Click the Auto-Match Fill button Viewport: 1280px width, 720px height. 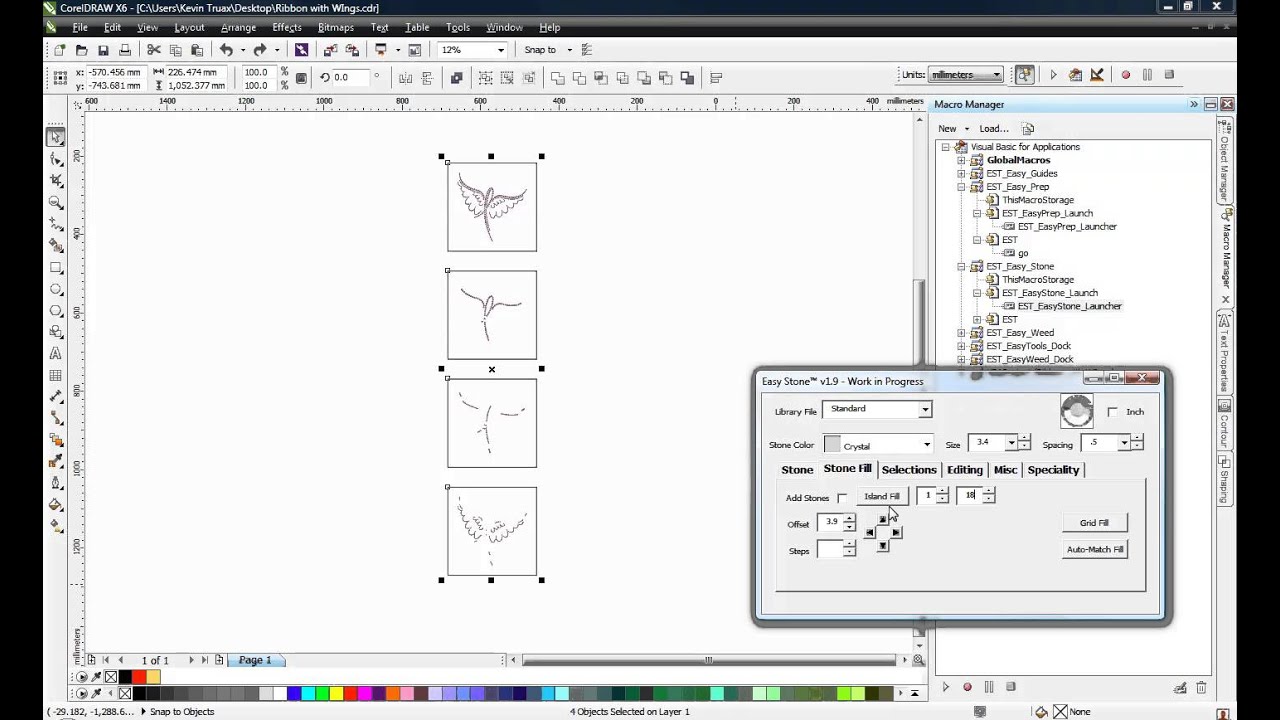[1095, 549]
